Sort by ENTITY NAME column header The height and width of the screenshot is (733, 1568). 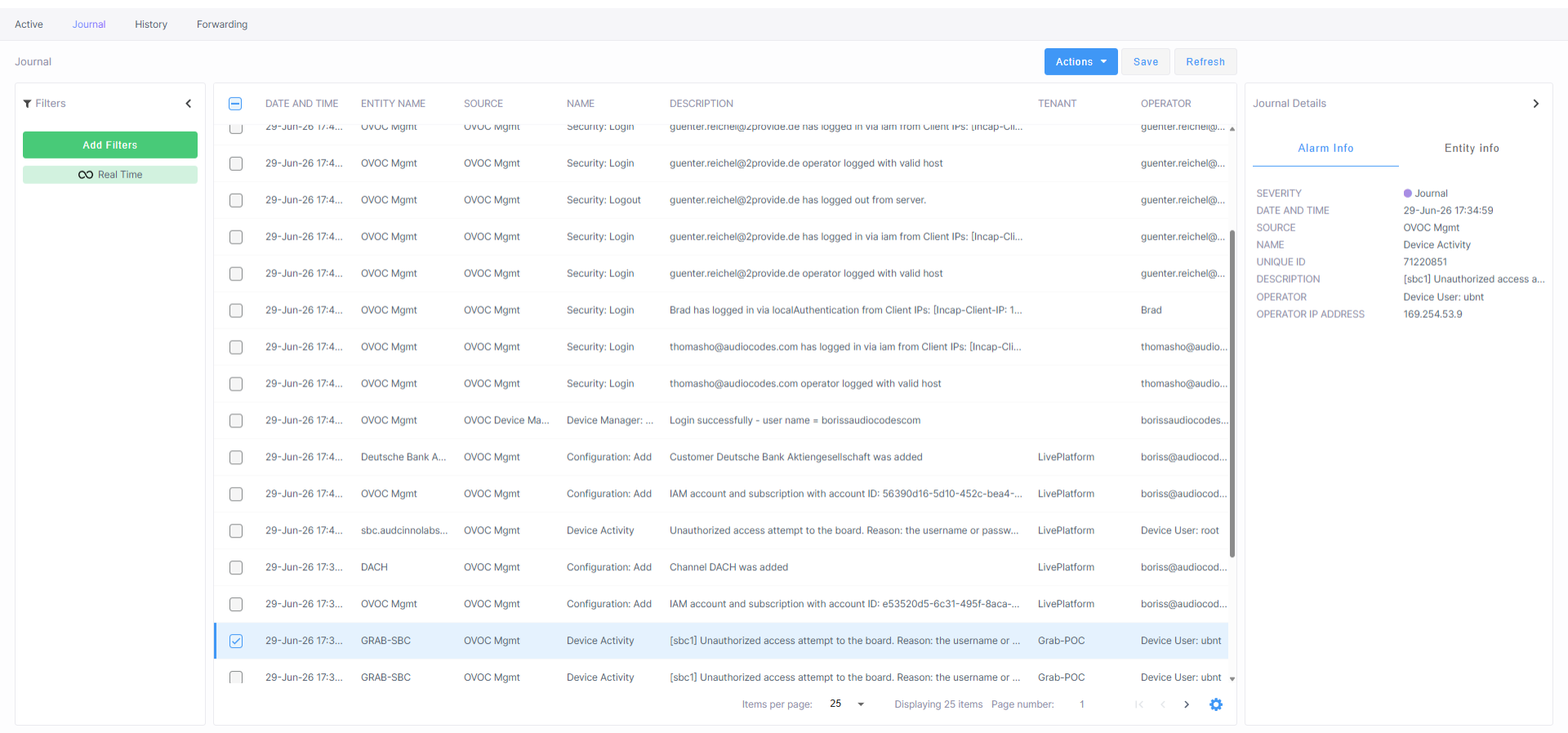(x=393, y=104)
